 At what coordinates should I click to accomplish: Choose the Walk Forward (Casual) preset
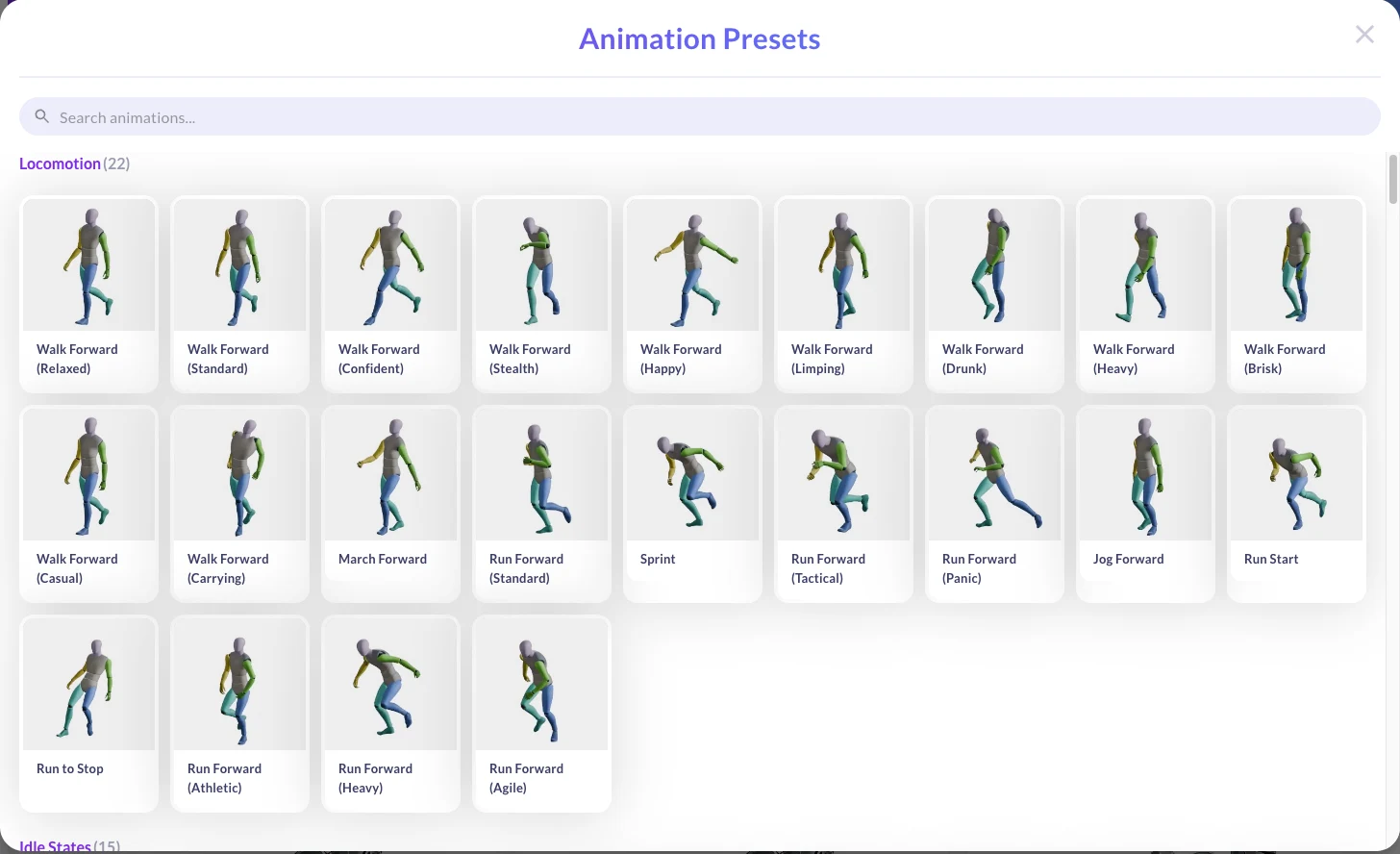coord(88,504)
